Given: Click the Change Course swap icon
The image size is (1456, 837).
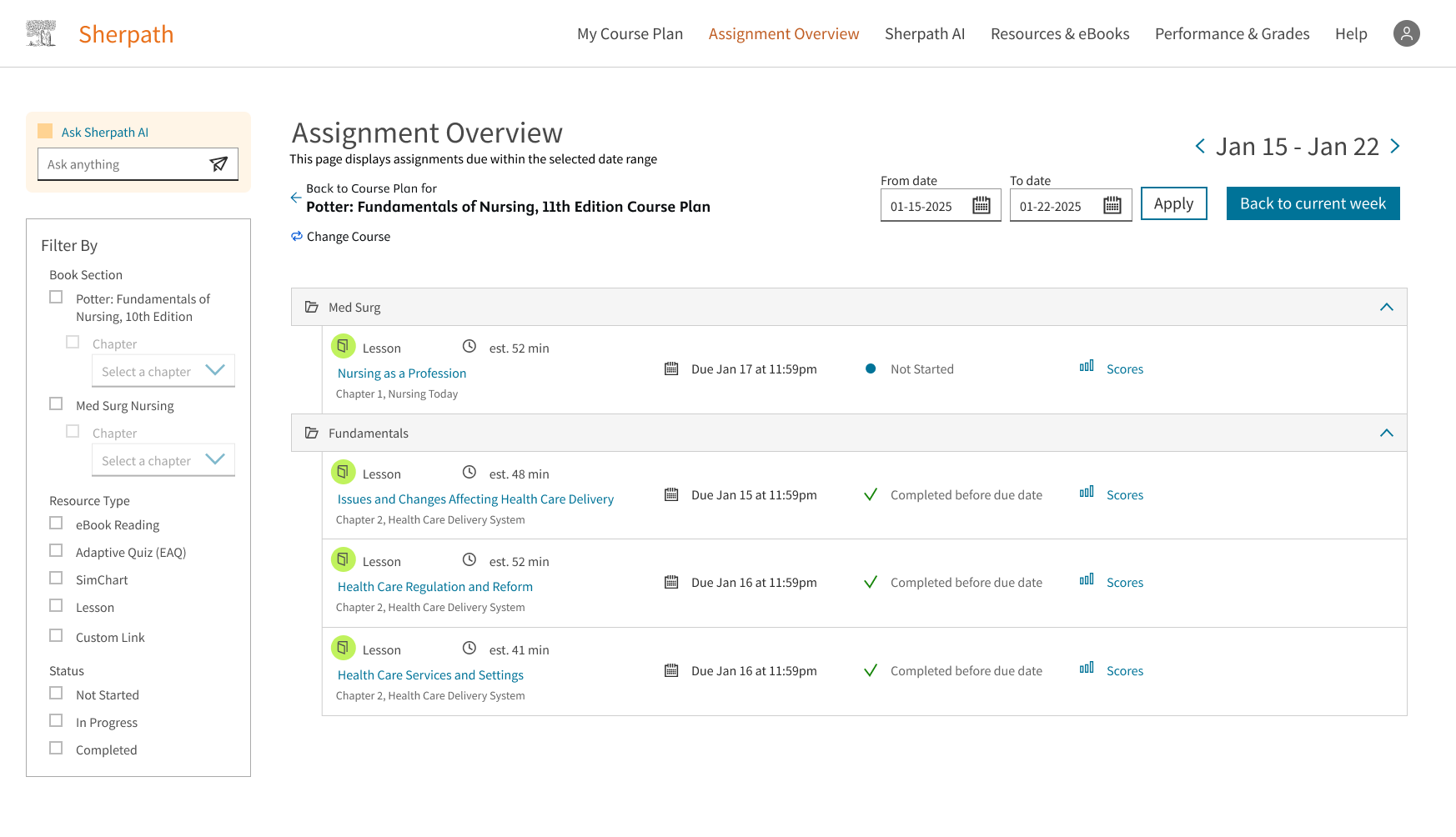Looking at the screenshot, I should tap(296, 236).
